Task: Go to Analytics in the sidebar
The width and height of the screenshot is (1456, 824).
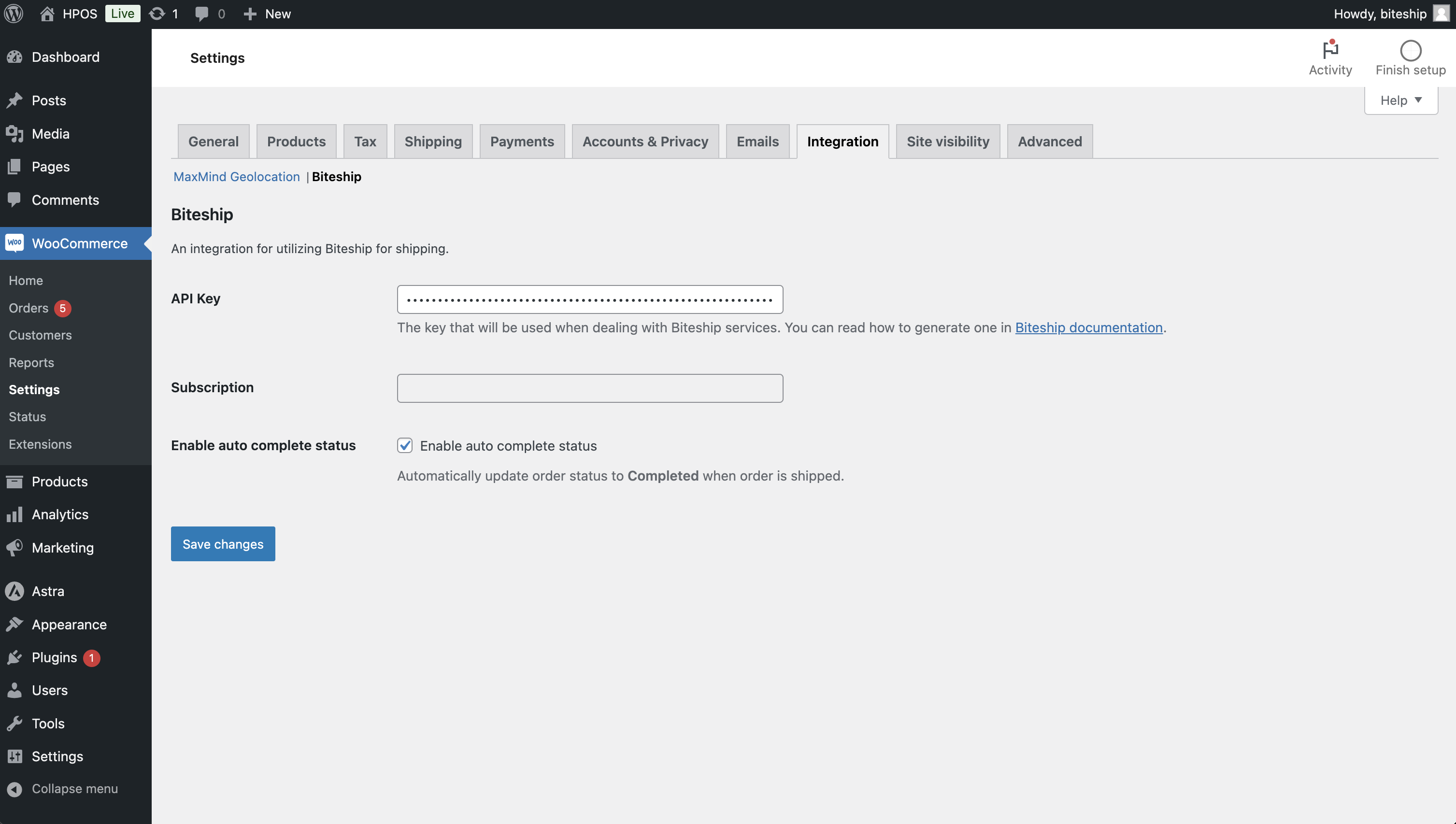Action: click(60, 514)
